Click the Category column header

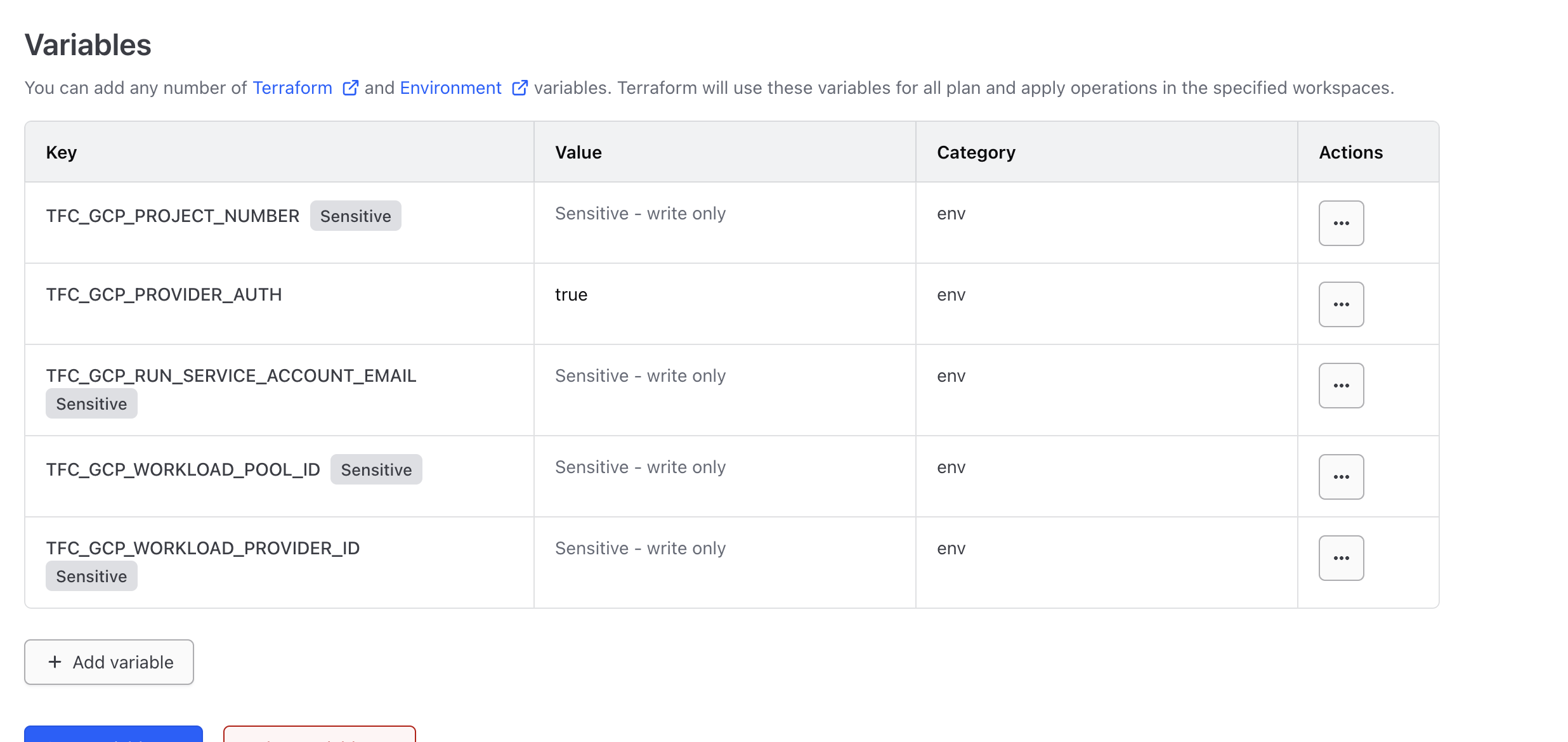click(x=976, y=153)
